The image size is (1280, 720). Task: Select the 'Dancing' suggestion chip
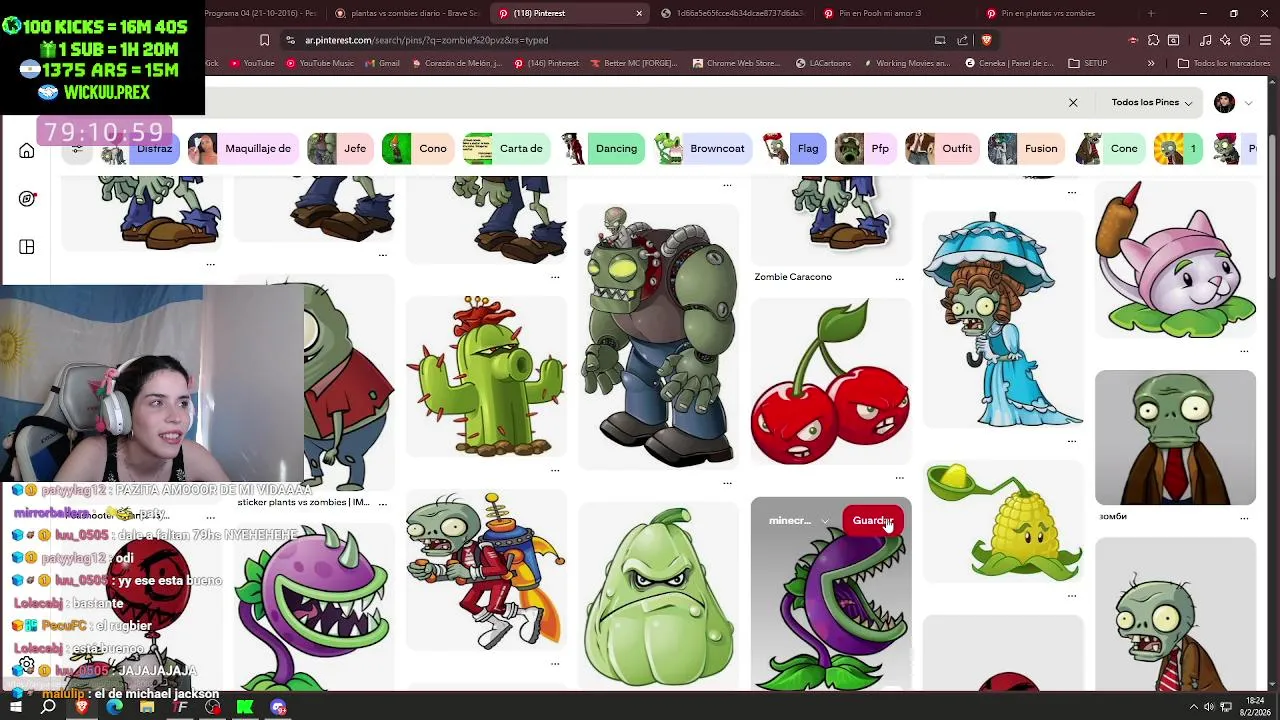coord(601,148)
